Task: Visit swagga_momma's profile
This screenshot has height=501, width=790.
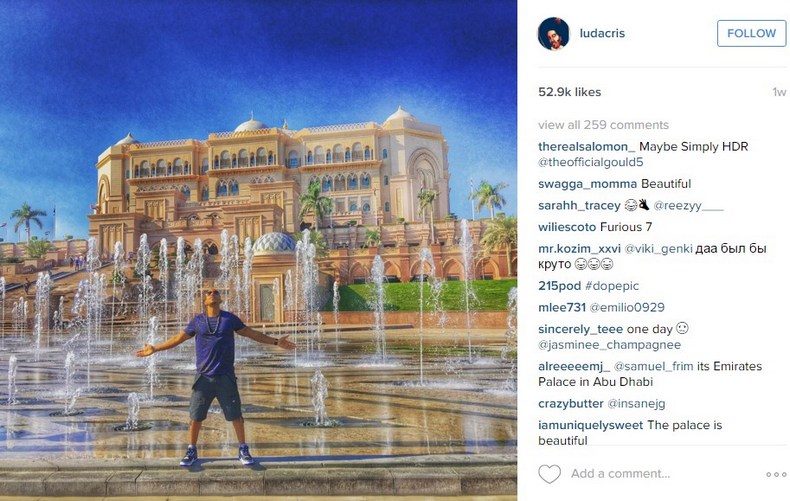Action: [x=587, y=184]
